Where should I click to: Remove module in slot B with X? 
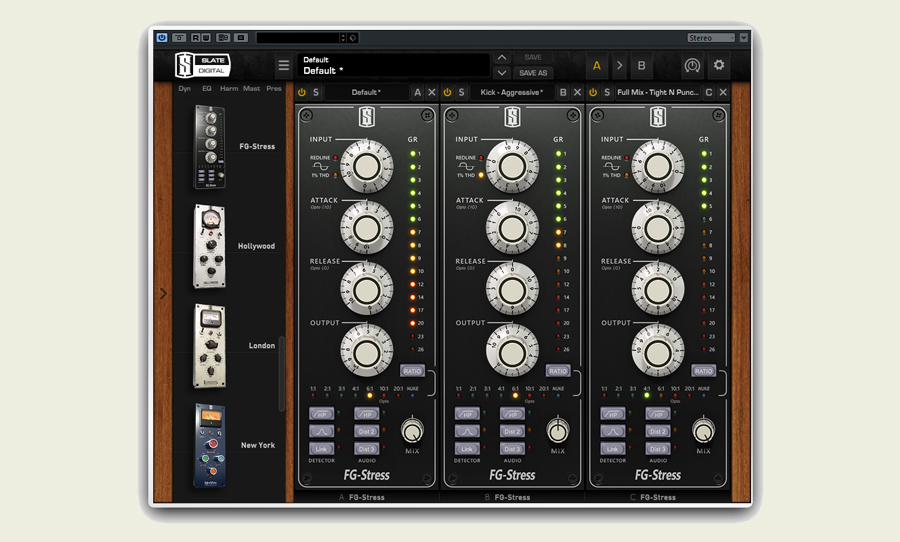pos(577,92)
